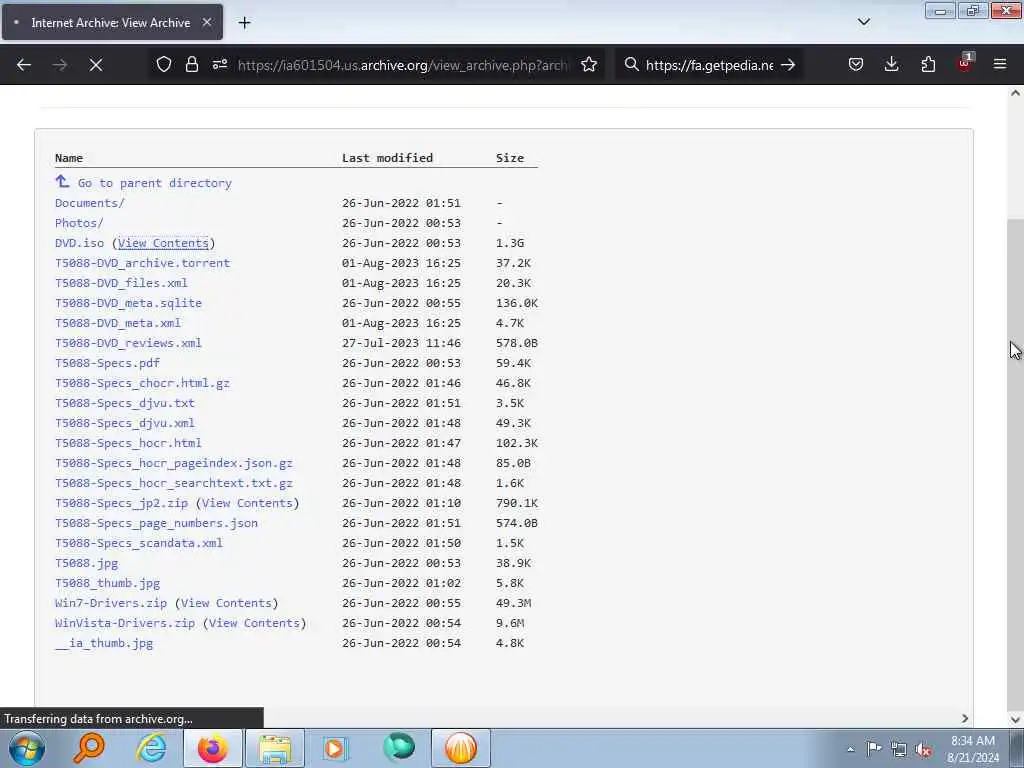Open the green globe app in taskbar
Screen dimensions: 1024x768
(x=399, y=747)
